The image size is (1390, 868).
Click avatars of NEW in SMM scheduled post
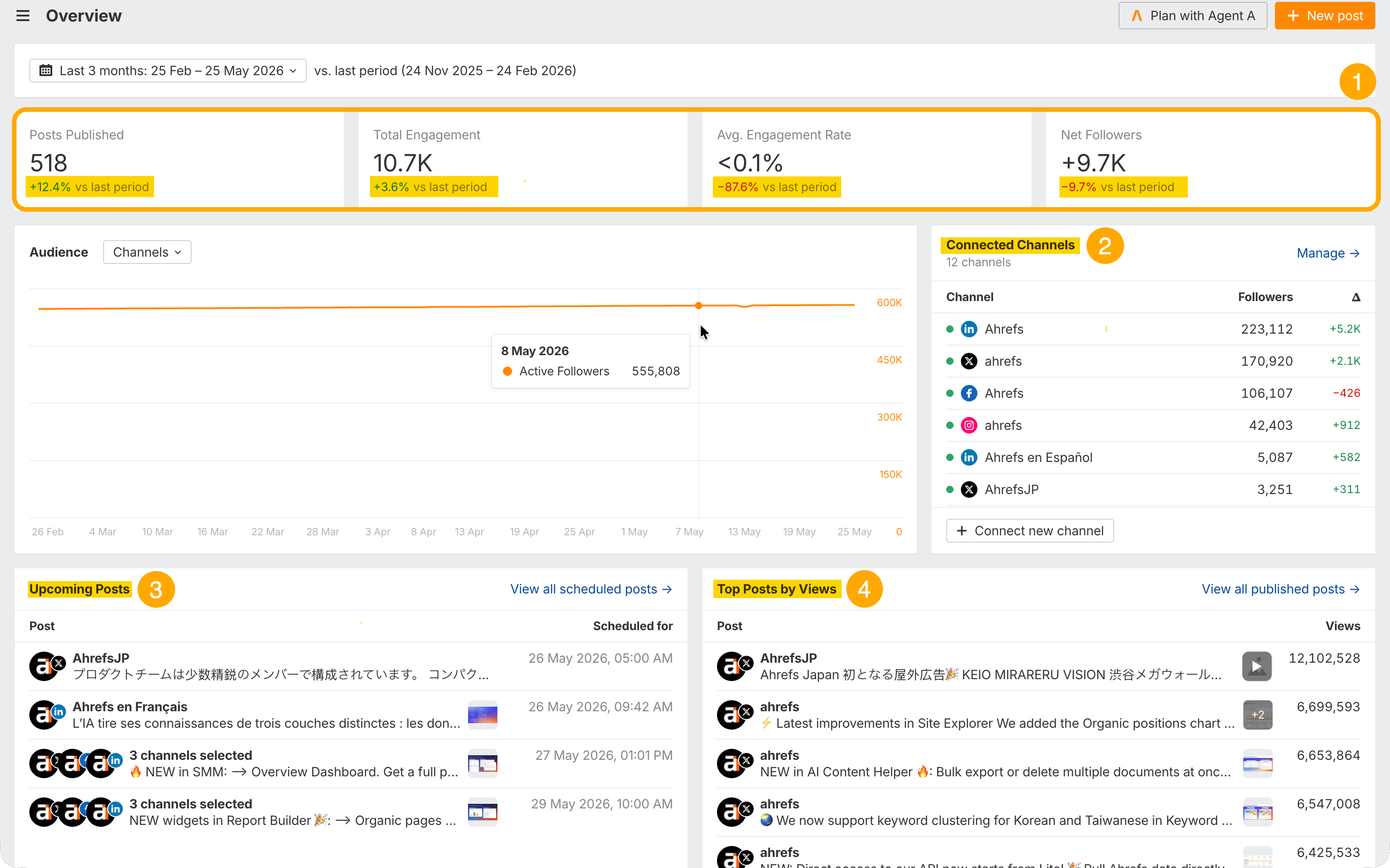click(76, 764)
